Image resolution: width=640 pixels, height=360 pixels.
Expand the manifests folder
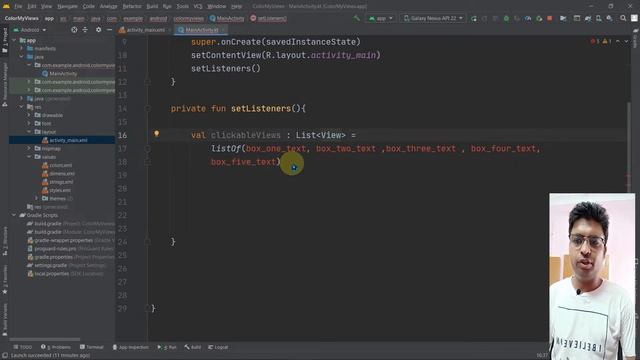tap(22, 49)
